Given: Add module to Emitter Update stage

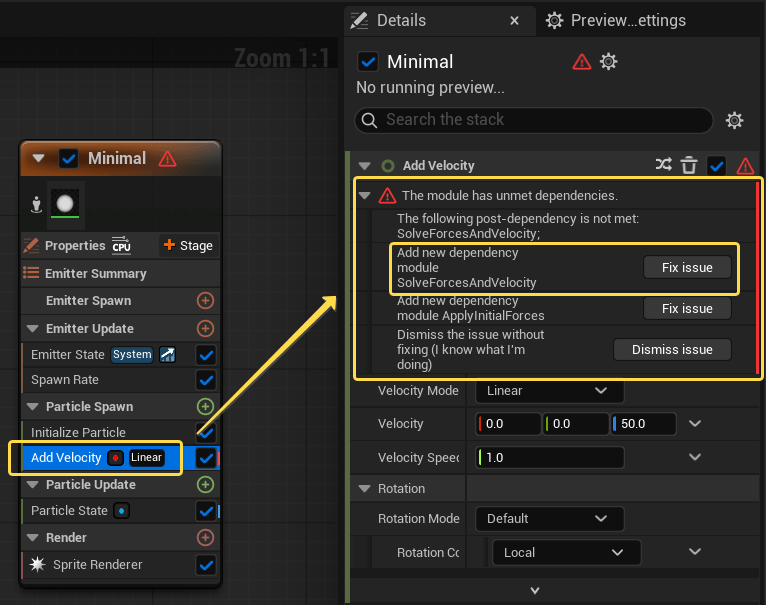Looking at the screenshot, I should point(205,328).
